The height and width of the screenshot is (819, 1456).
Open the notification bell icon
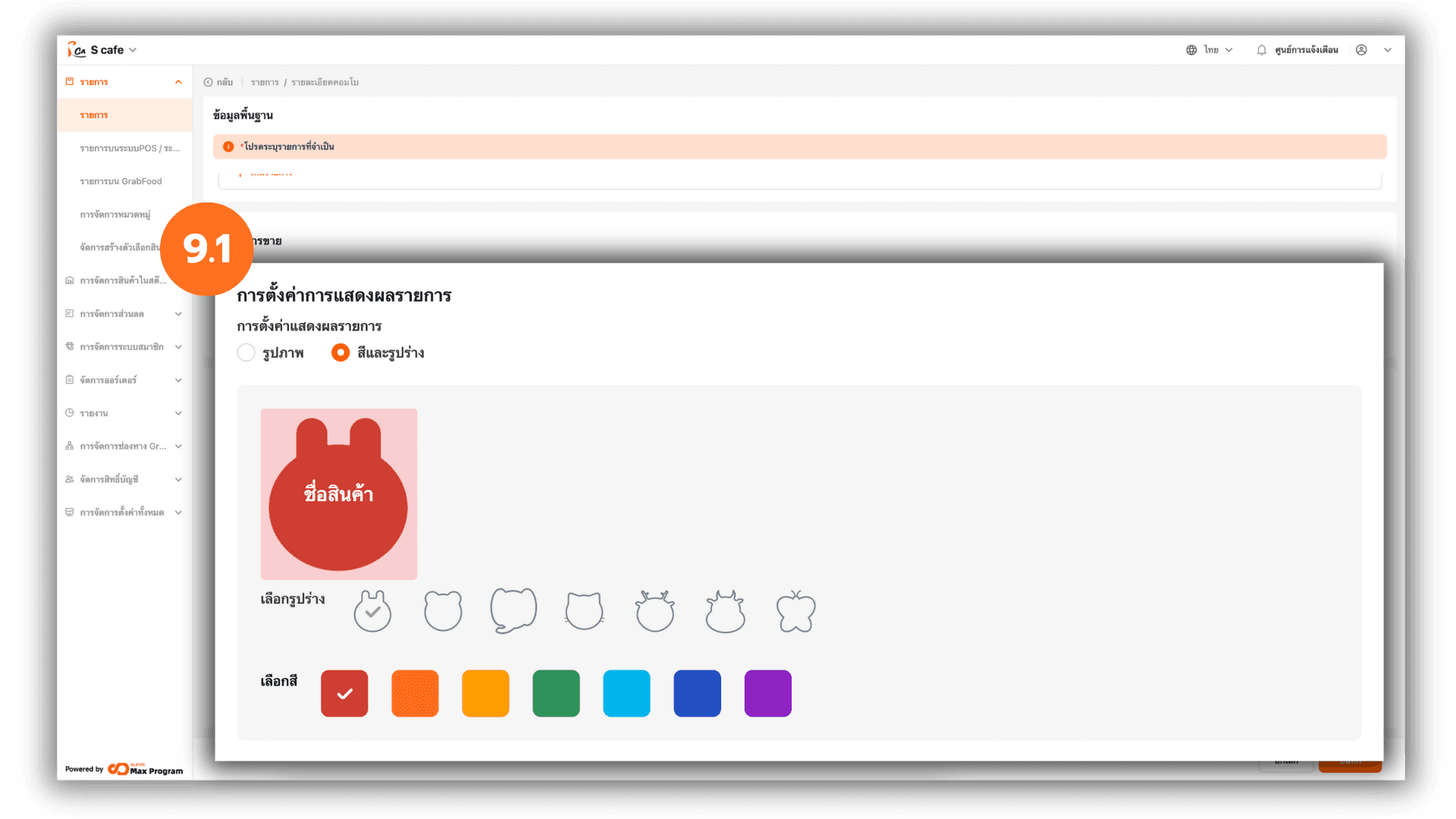tap(1261, 50)
